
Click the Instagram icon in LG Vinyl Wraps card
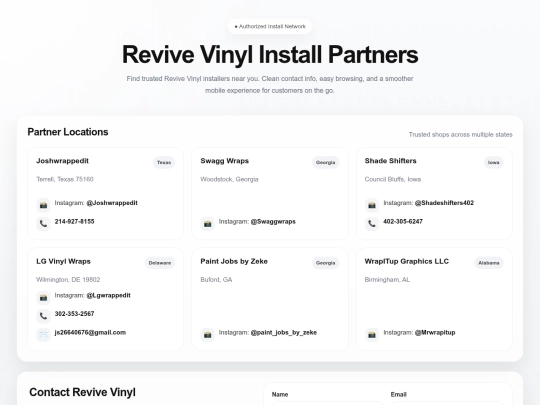point(43,298)
